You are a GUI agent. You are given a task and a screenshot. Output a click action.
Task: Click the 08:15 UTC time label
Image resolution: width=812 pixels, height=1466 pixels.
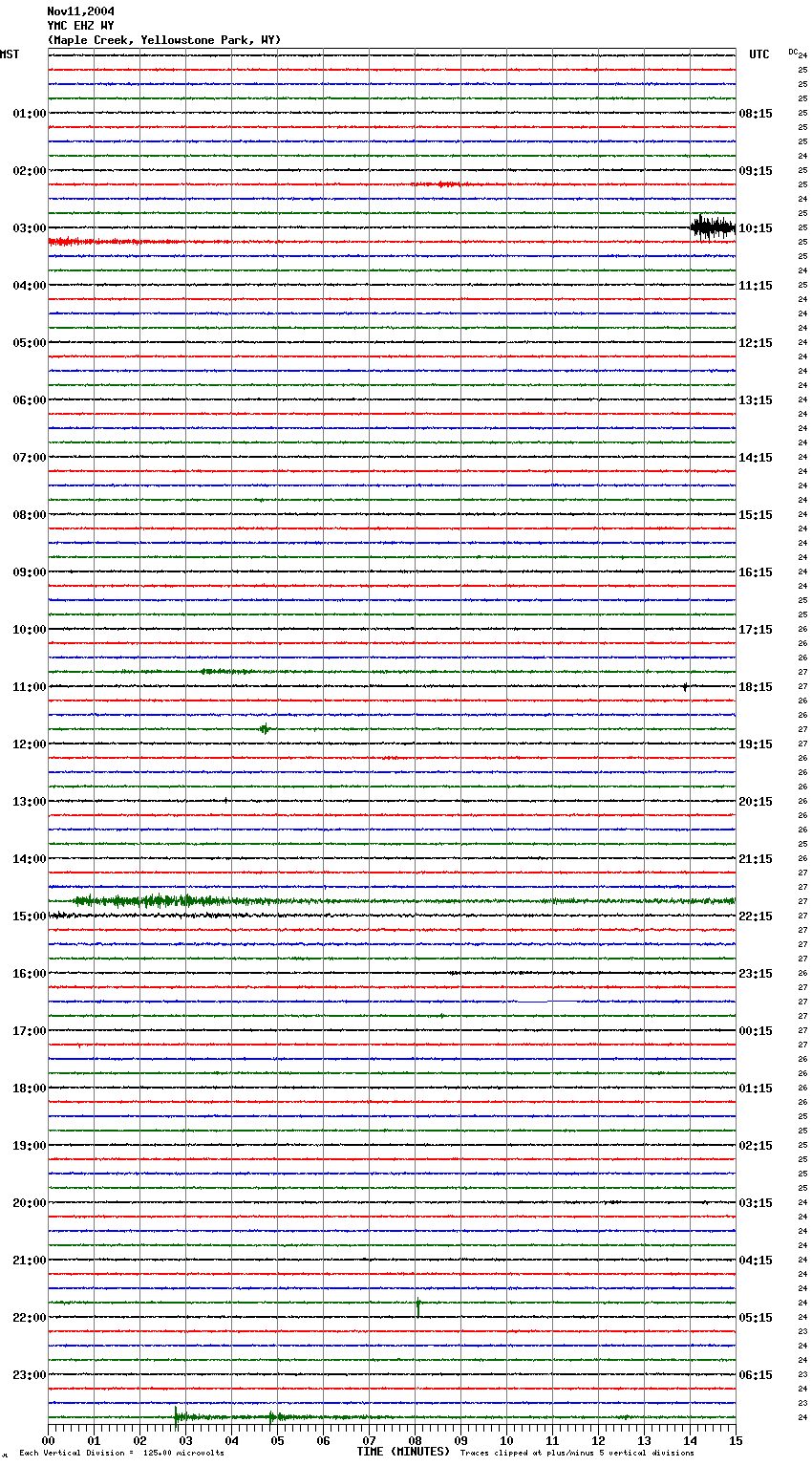(756, 114)
